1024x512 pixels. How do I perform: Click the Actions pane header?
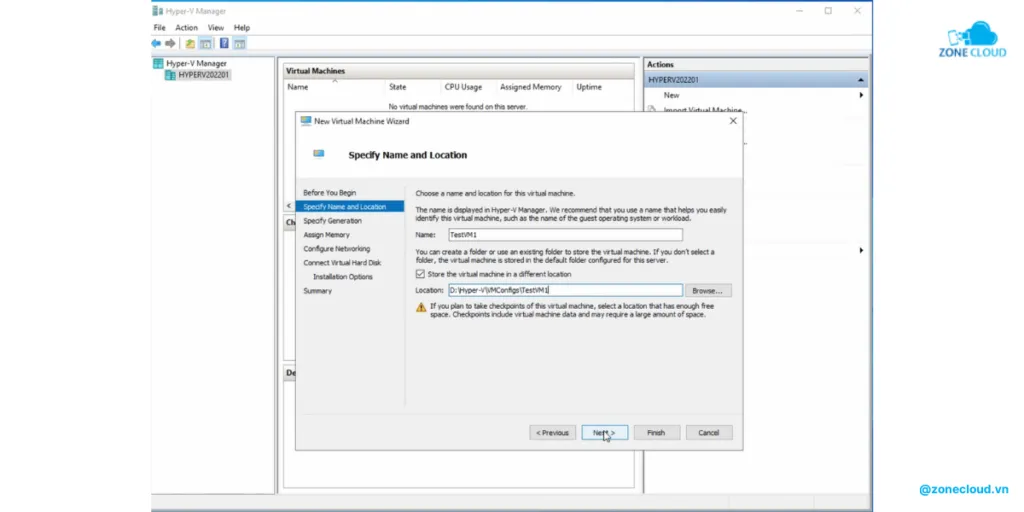click(756, 64)
